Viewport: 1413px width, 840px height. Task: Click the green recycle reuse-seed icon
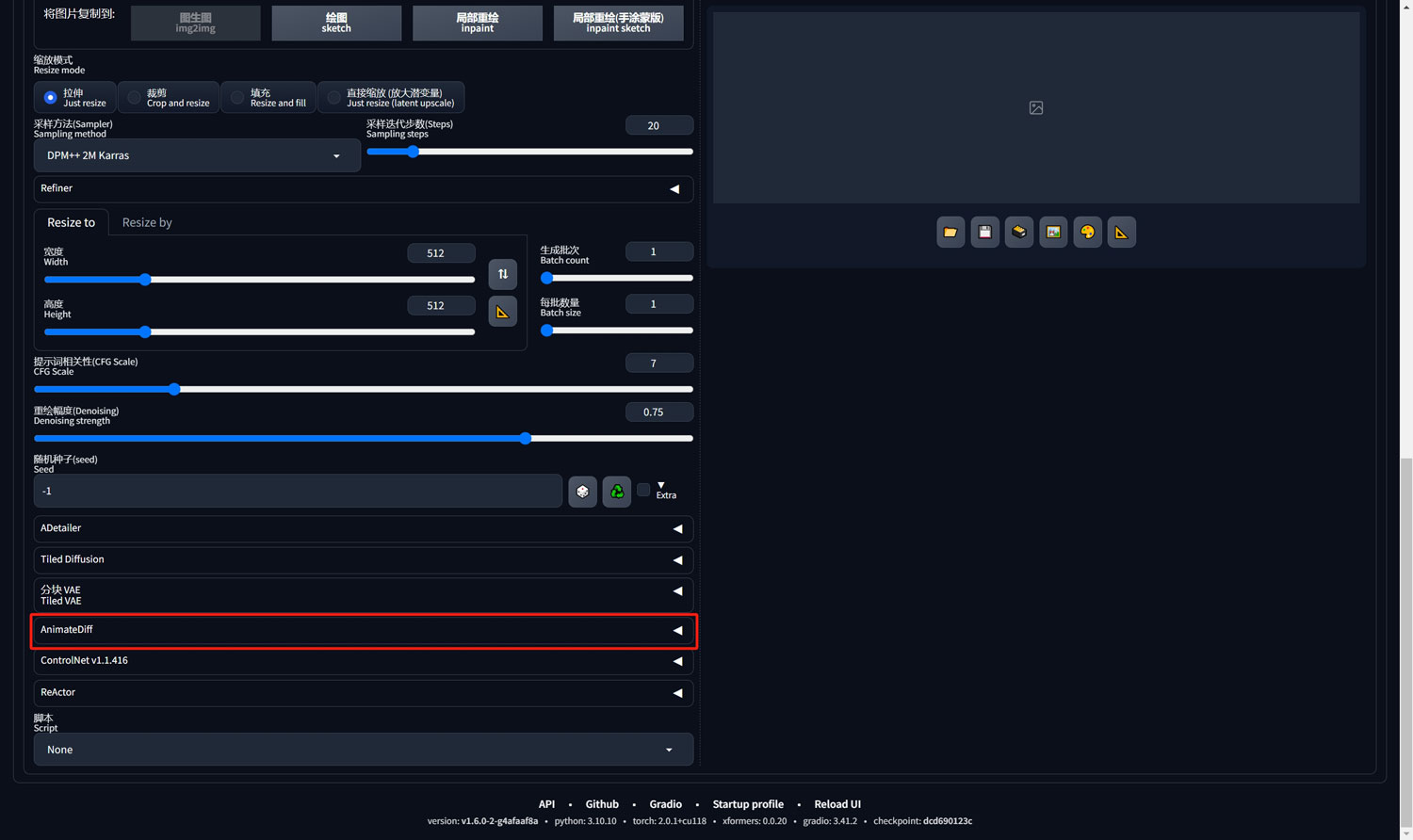coord(616,492)
